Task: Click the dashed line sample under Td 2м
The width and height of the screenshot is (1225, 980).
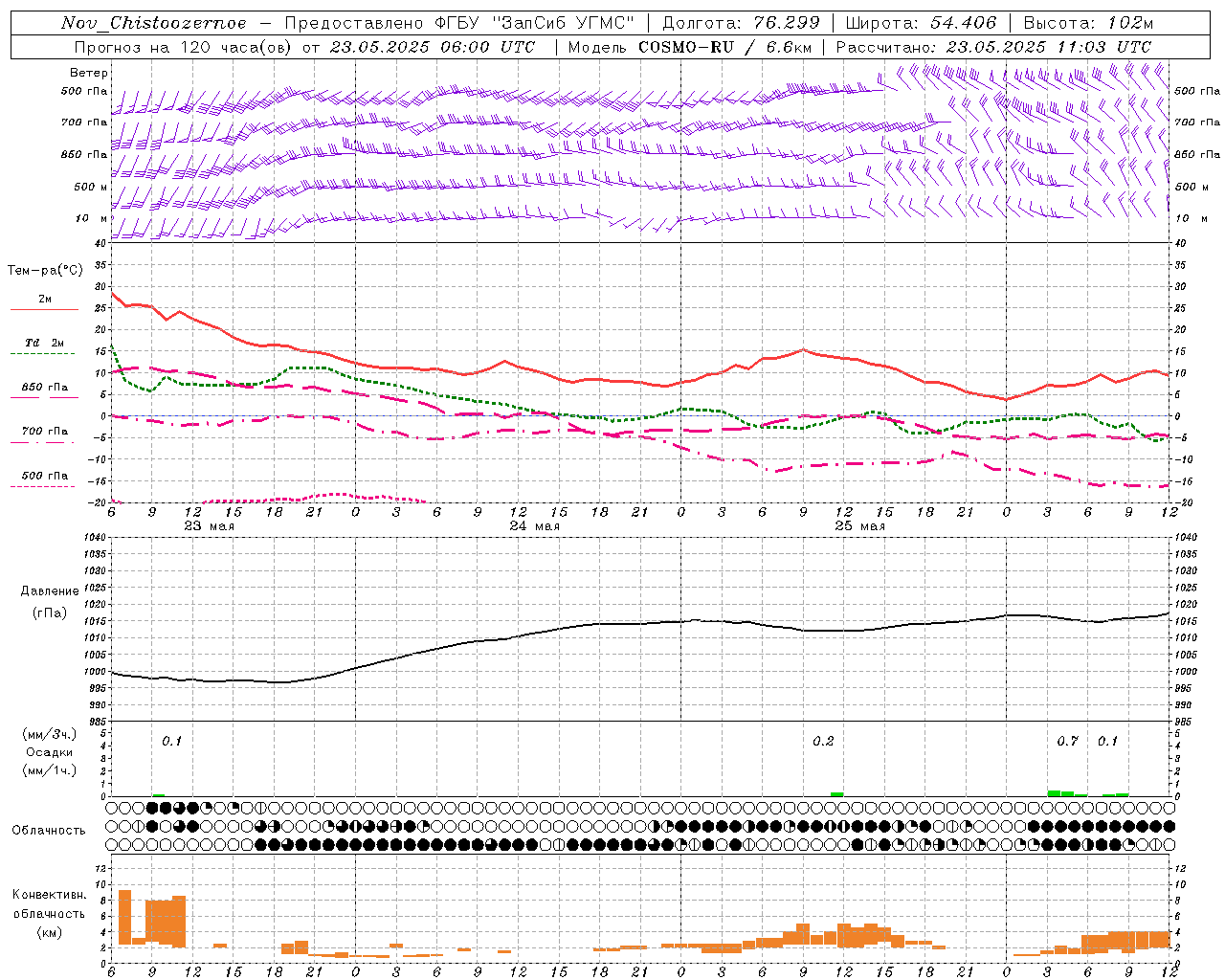Action: [x=43, y=353]
